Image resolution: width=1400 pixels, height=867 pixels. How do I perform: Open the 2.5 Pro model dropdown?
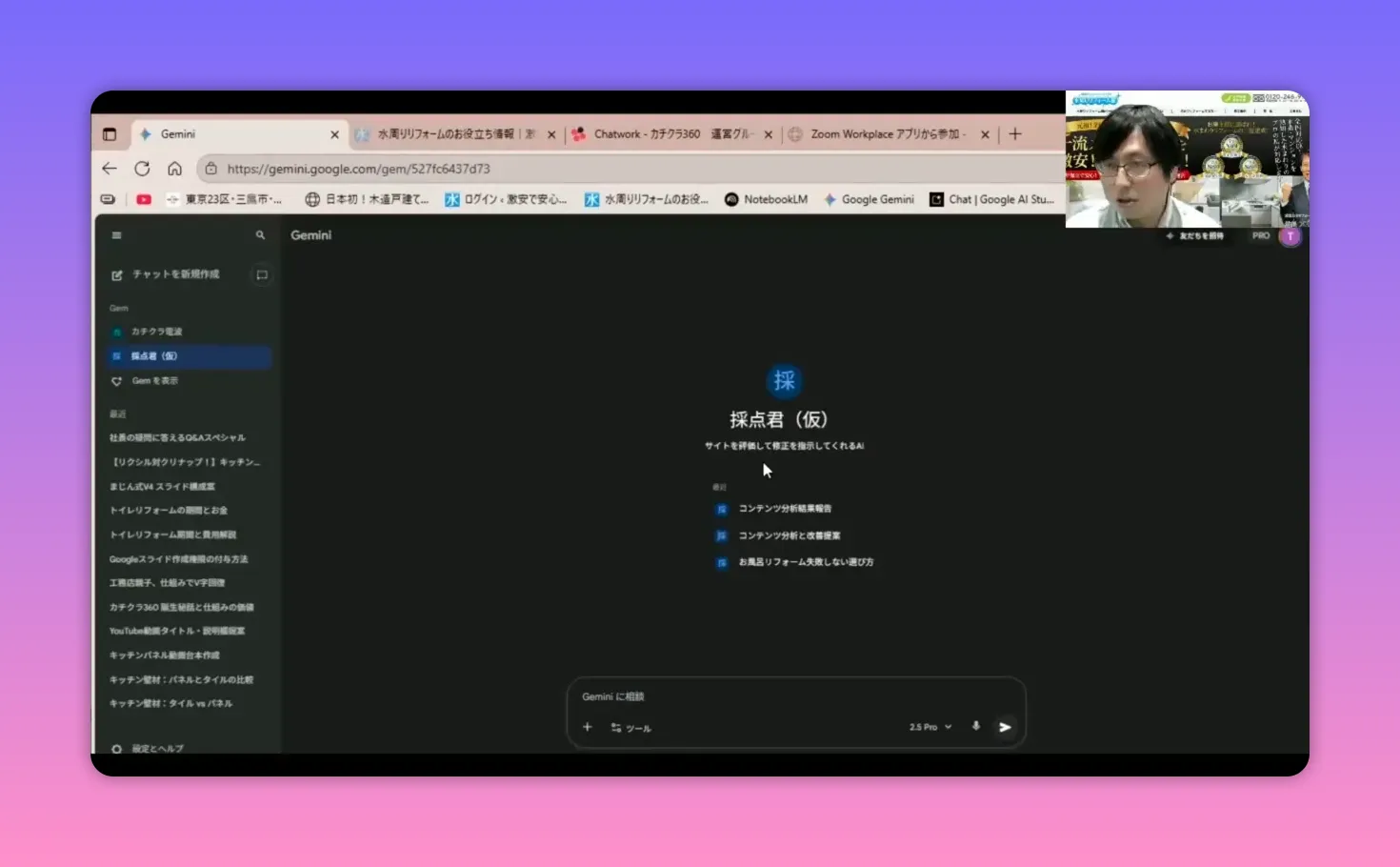(928, 726)
